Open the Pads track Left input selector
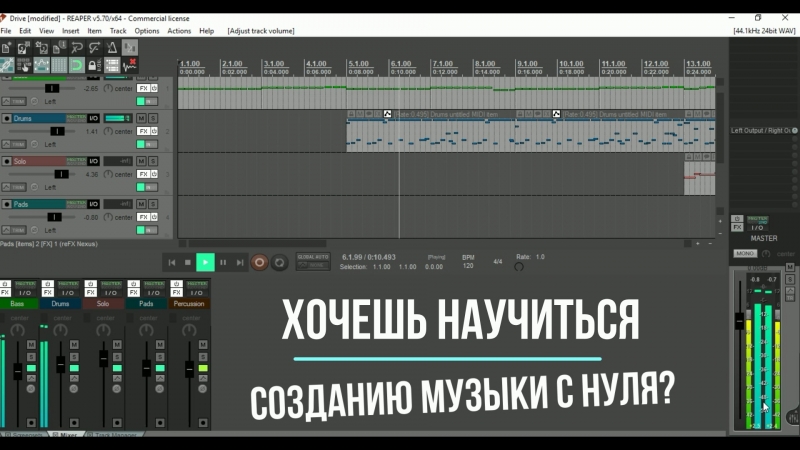This screenshot has width=800, height=450. pos(50,230)
